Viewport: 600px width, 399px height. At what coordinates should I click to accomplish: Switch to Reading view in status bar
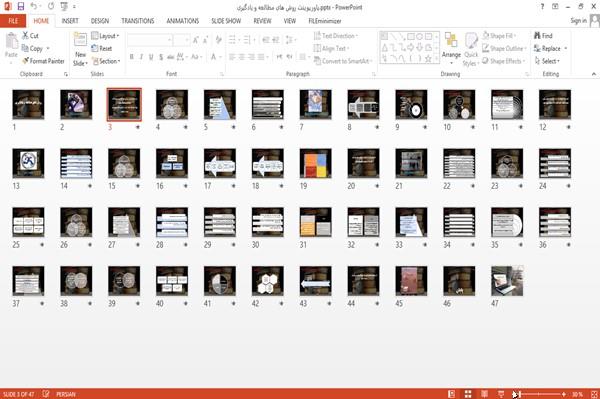(x=484, y=394)
